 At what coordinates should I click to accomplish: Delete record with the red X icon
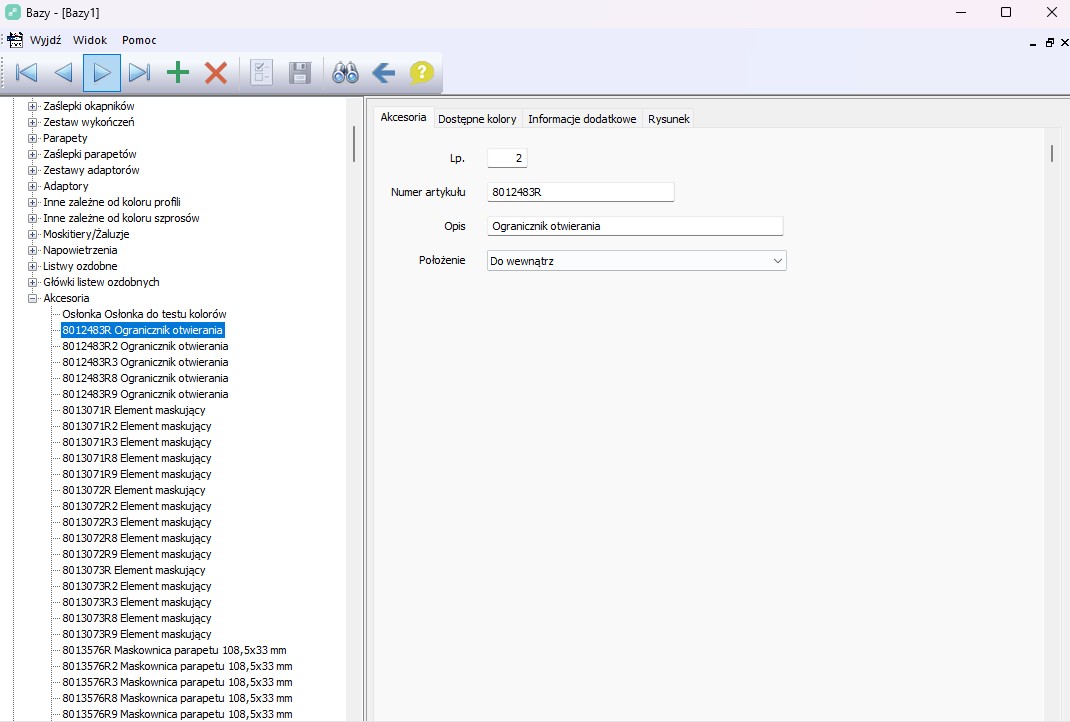tap(216, 72)
